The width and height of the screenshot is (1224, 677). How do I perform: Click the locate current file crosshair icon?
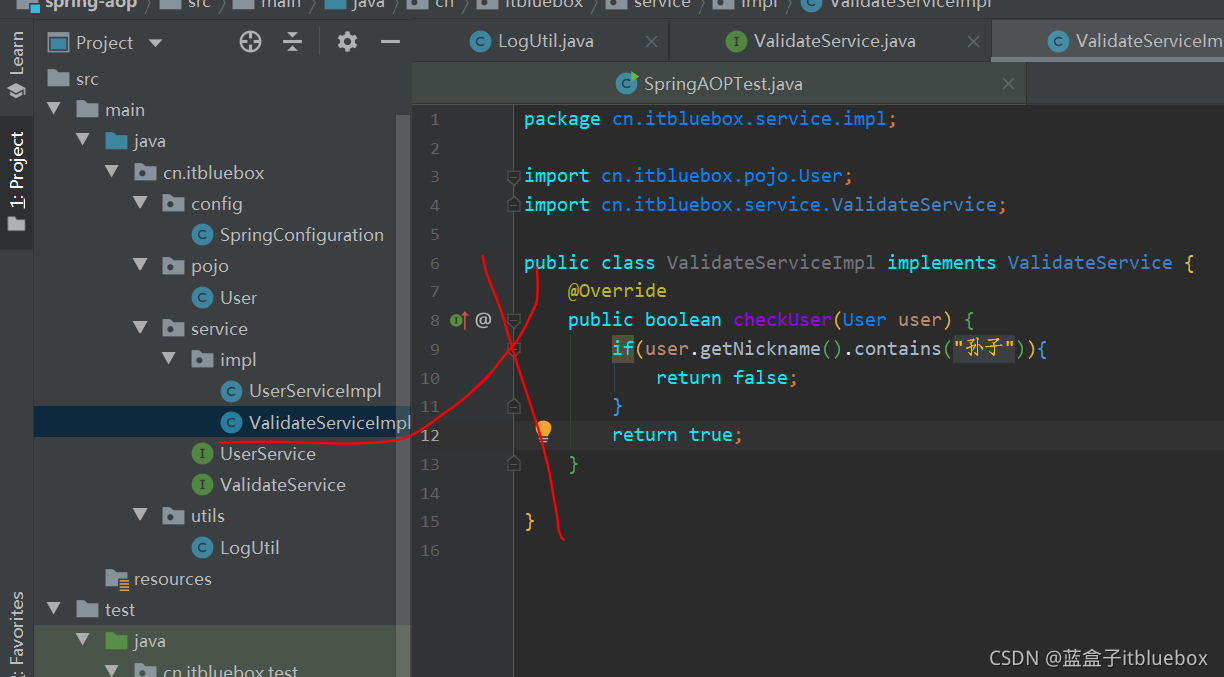pyautogui.click(x=250, y=42)
